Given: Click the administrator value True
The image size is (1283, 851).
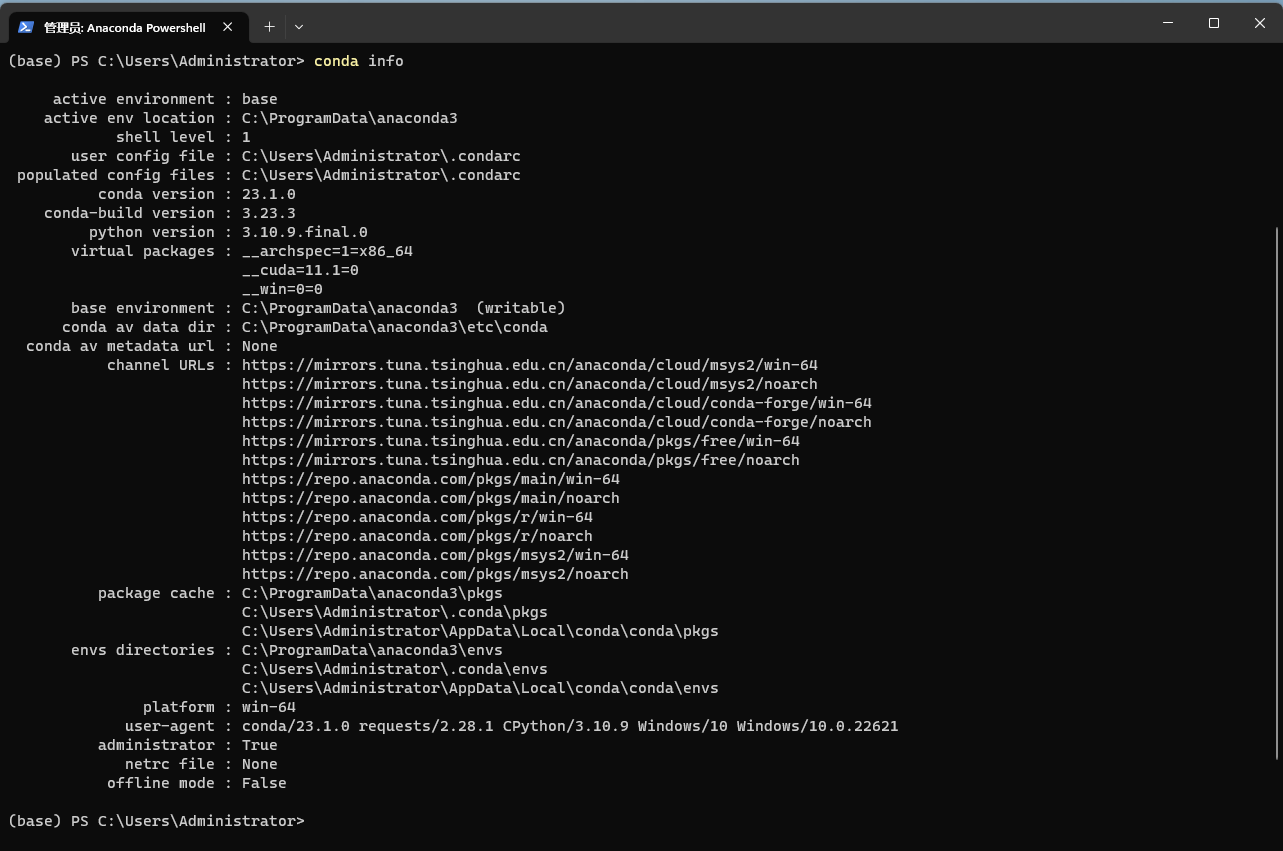Looking at the screenshot, I should point(260,745).
